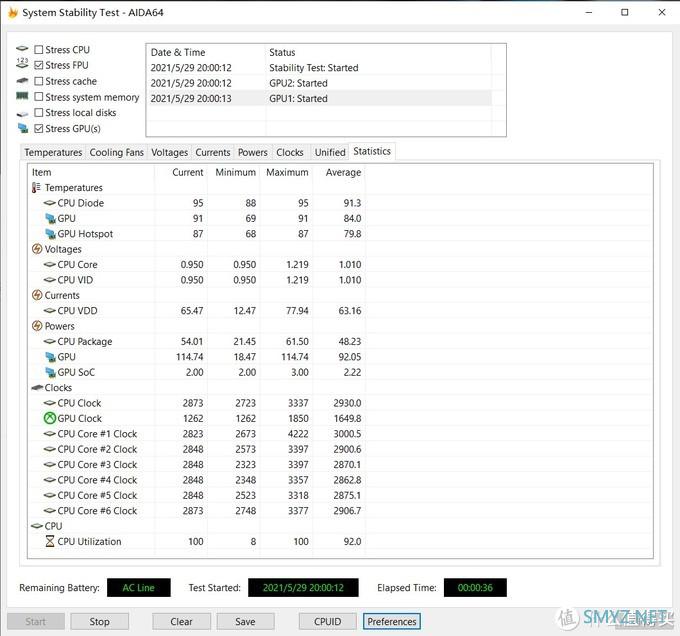Click the Stress local disks drive icon
This screenshot has height=636, width=680.
[x=22, y=114]
